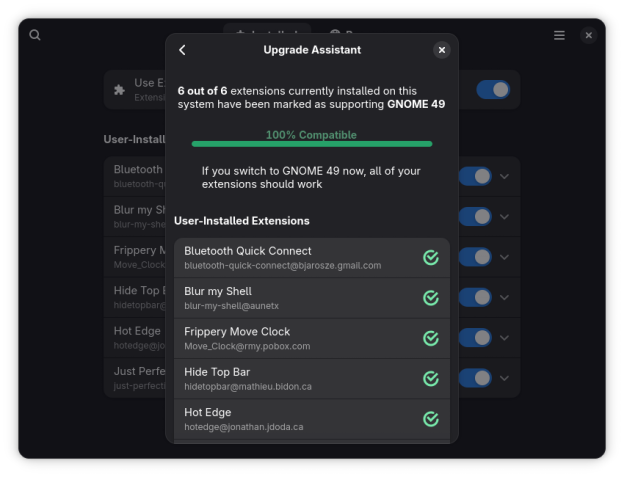Click the puzzle piece Use Extensions icon

(120, 90)
